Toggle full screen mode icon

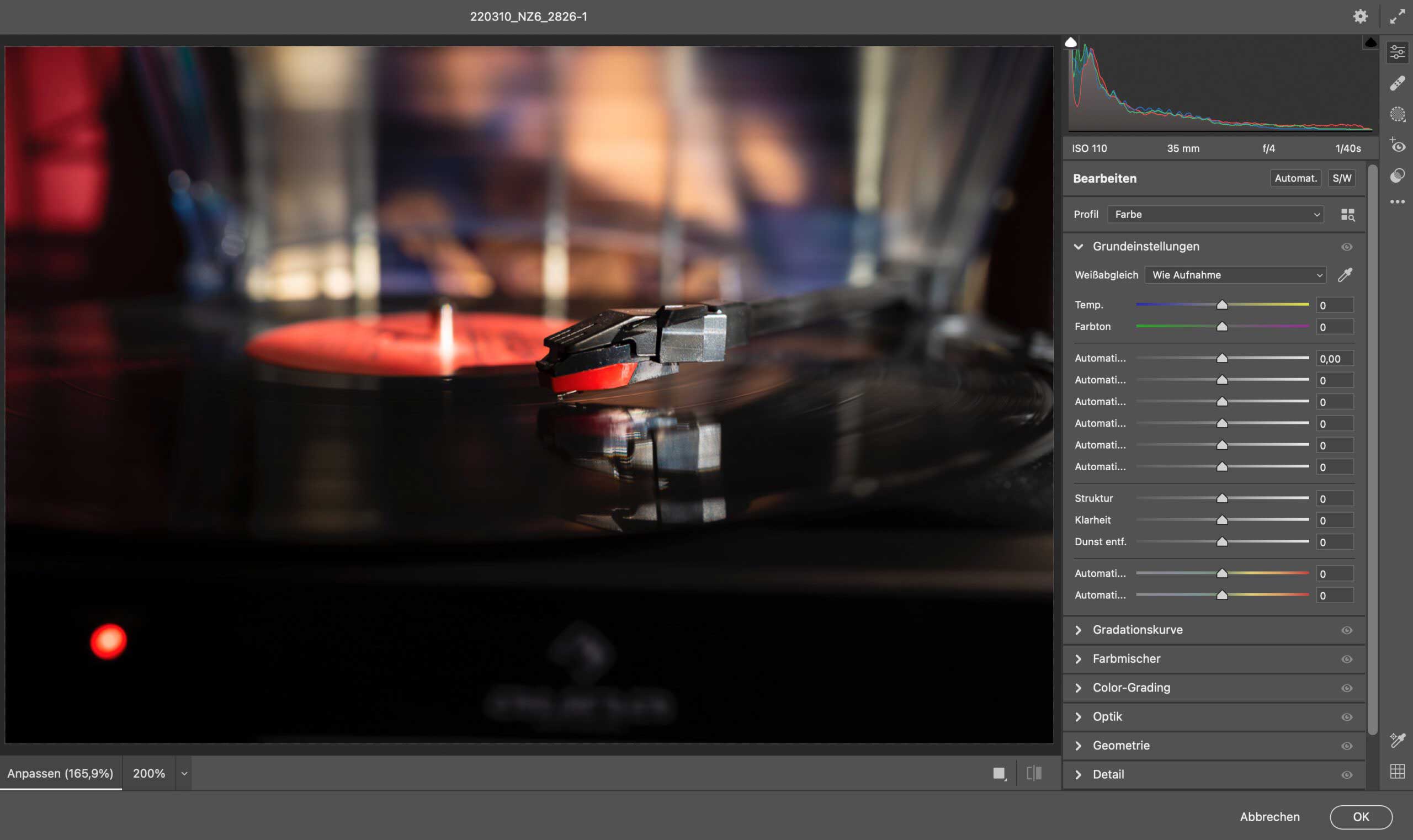1397,17
